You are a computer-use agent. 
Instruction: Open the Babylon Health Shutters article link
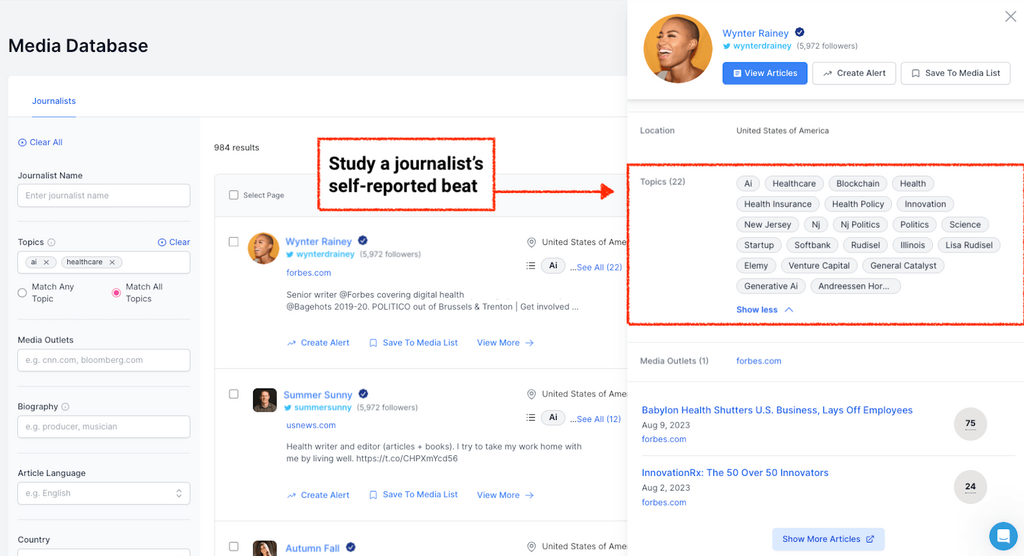click(x=777, y=410)
